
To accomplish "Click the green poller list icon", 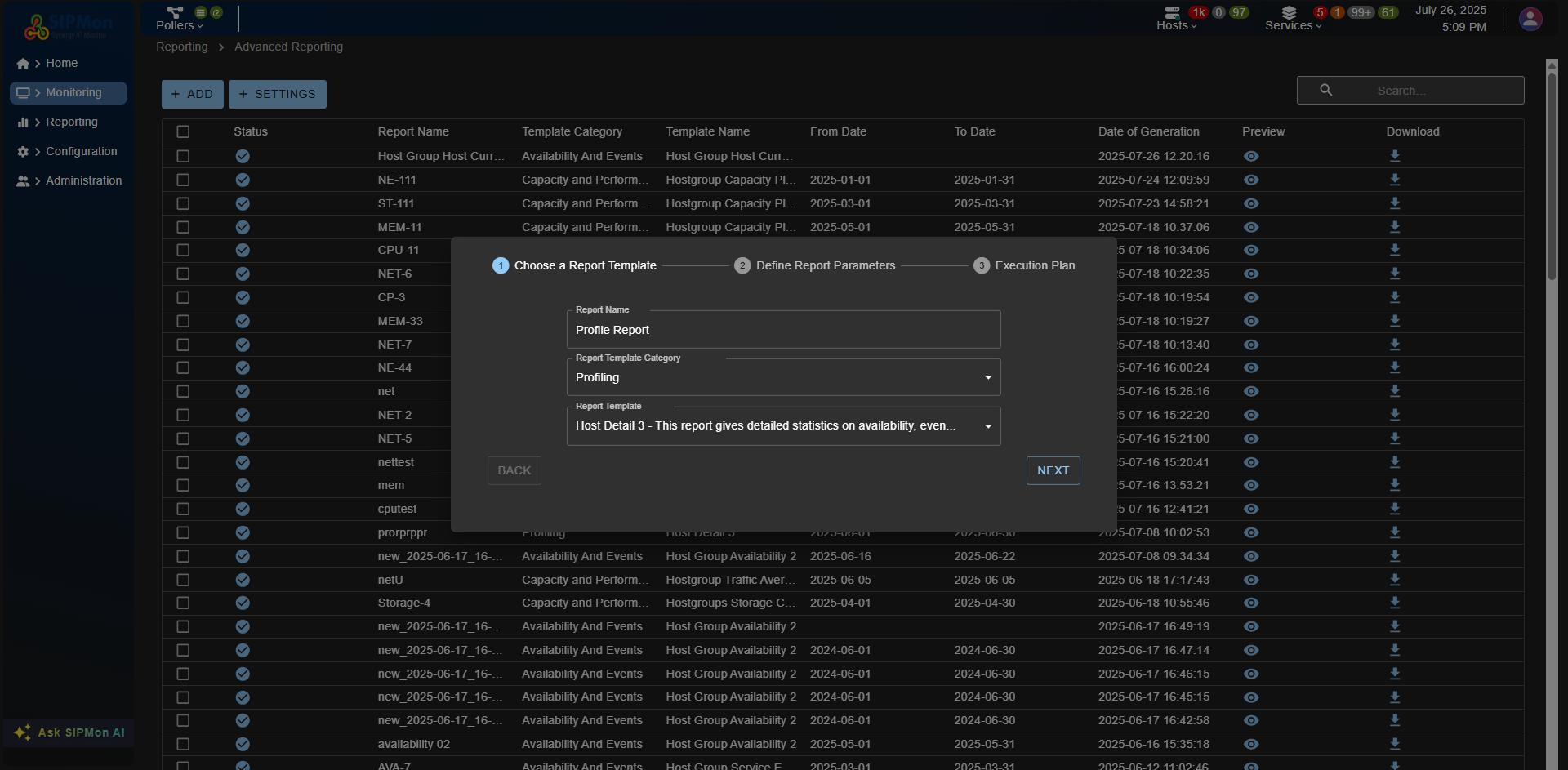I will [x=199, y=11].
